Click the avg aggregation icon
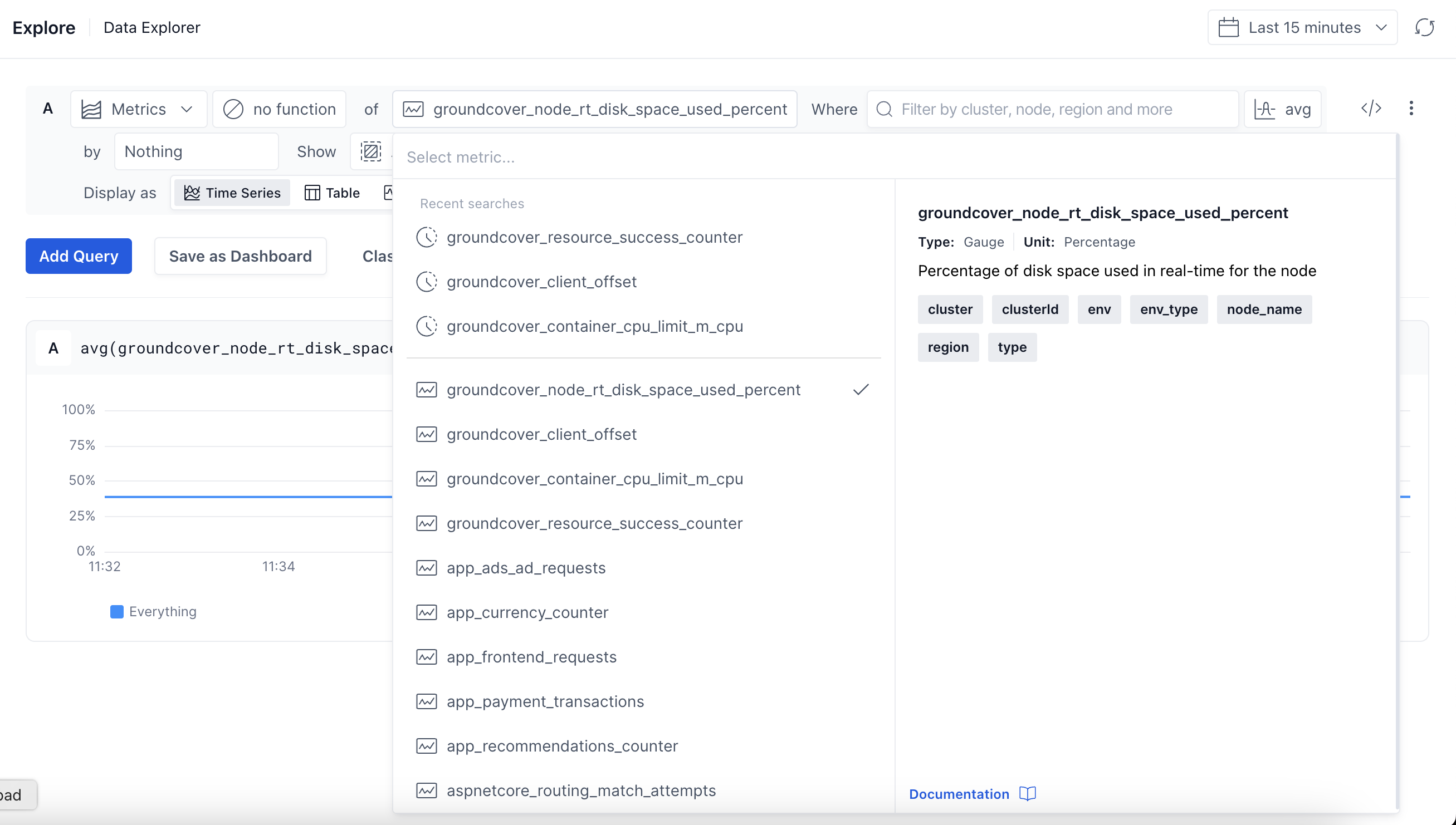This screenshot has height=825, width=1456. [1265, 109]
